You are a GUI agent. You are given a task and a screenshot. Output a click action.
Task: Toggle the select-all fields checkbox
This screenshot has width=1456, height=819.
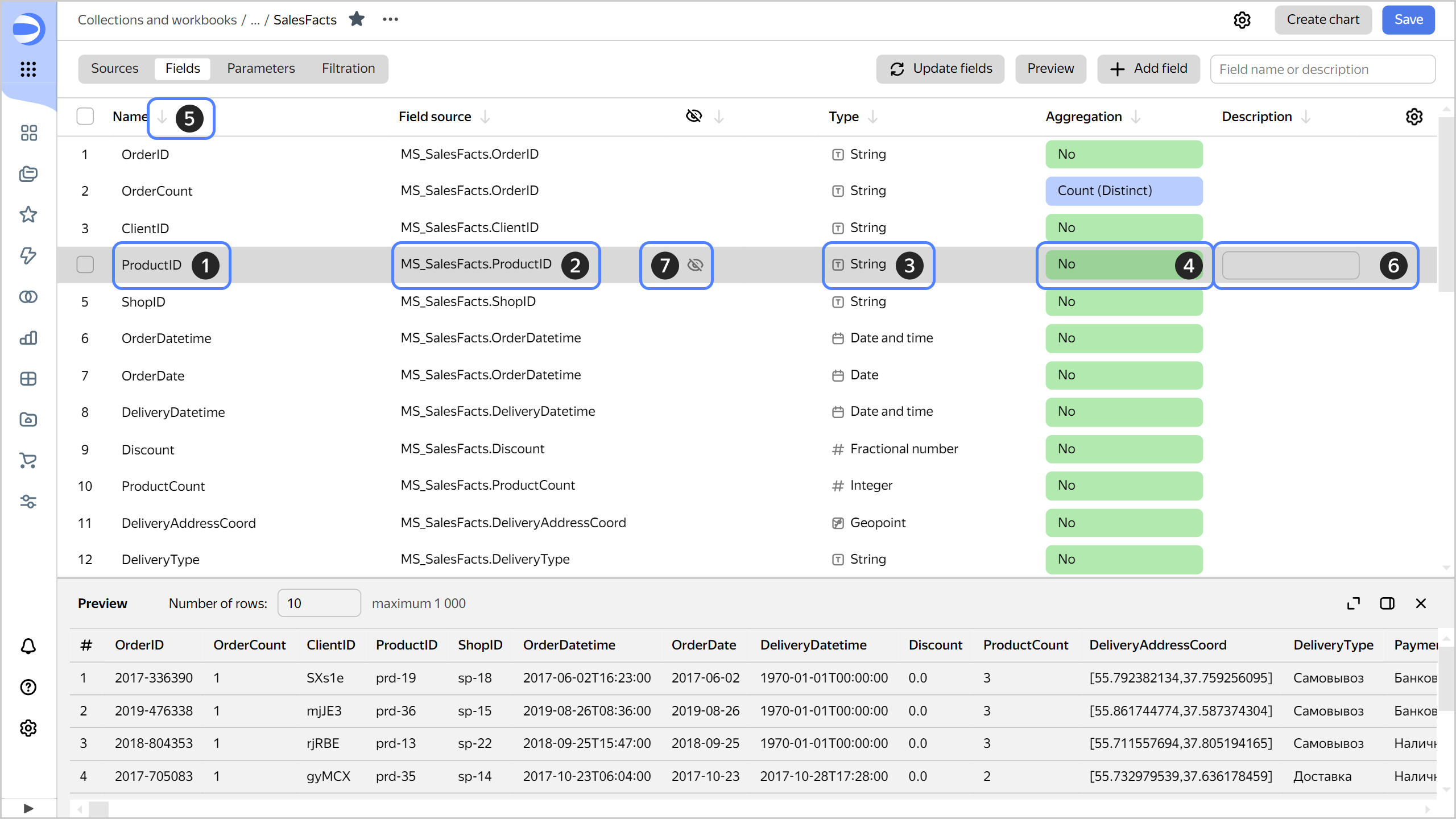pos(85,116)
